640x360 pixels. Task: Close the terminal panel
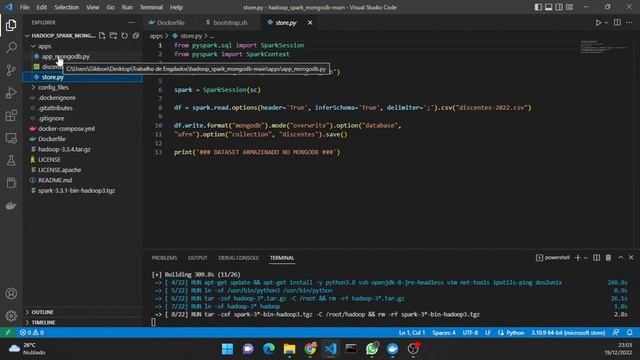631,258
